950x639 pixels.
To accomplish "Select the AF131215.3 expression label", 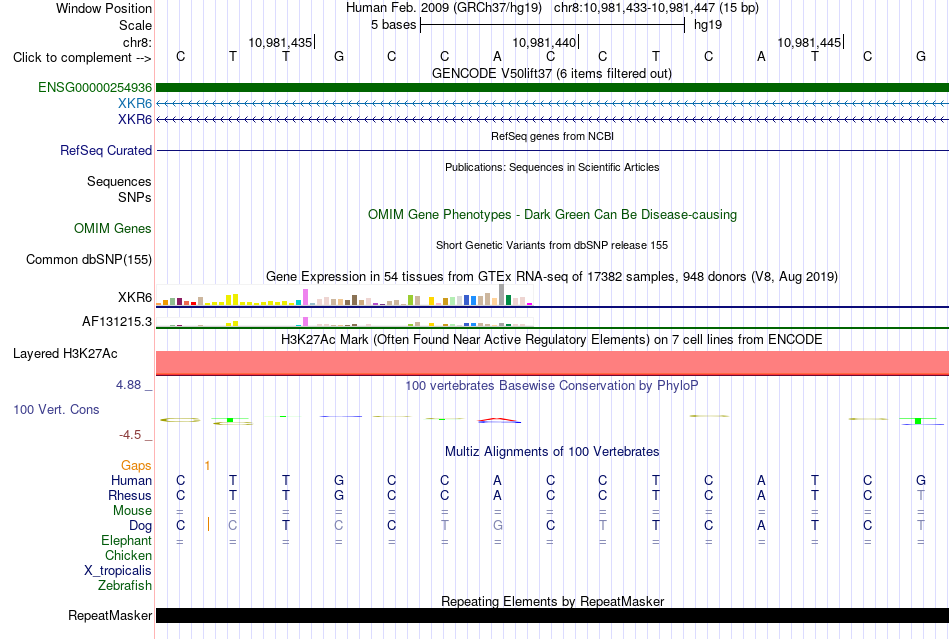I will click(x=117, y=322).
